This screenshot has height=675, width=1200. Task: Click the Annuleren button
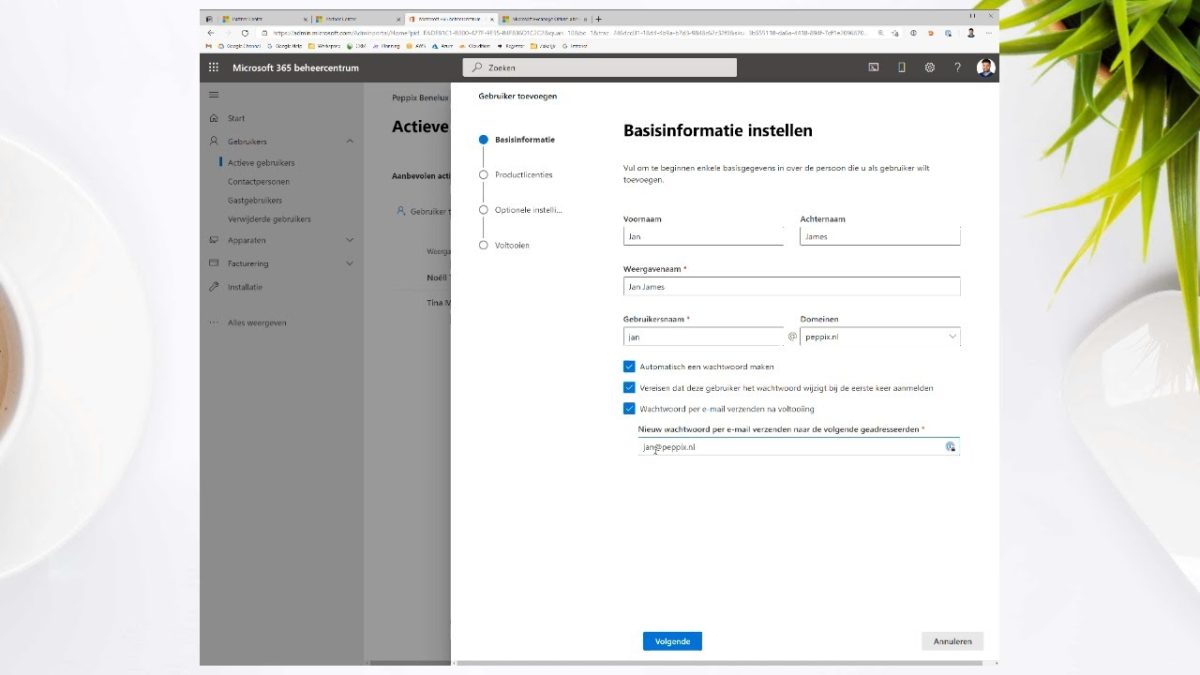click(x=951, y=641)
